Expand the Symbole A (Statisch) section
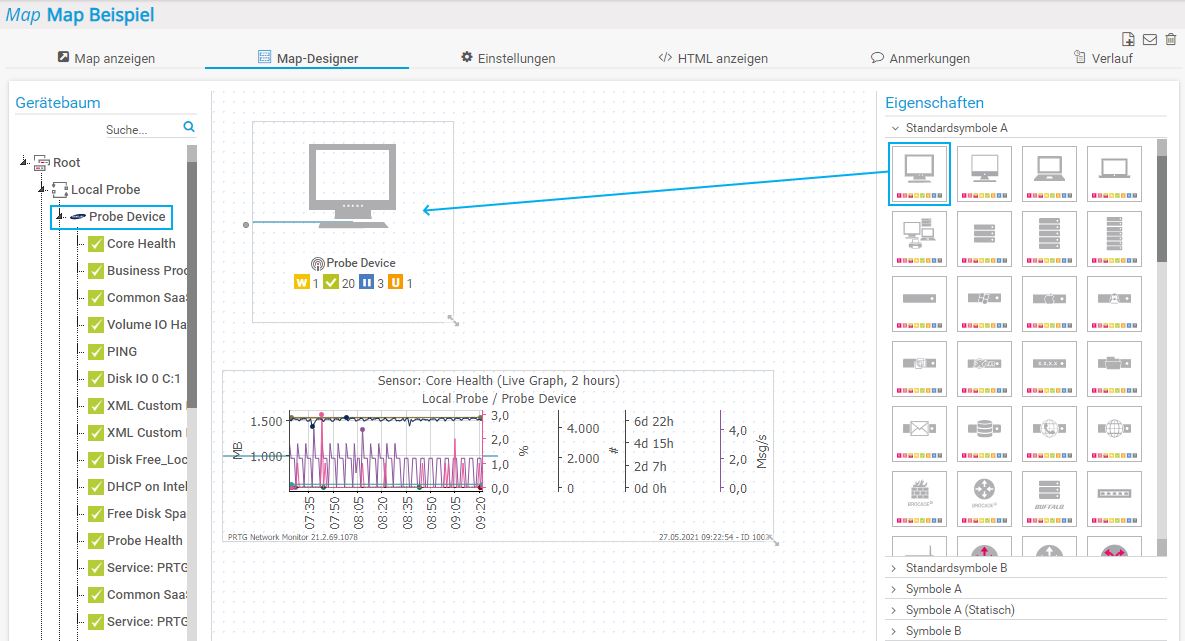1185x641 pixels. (960, 610)
